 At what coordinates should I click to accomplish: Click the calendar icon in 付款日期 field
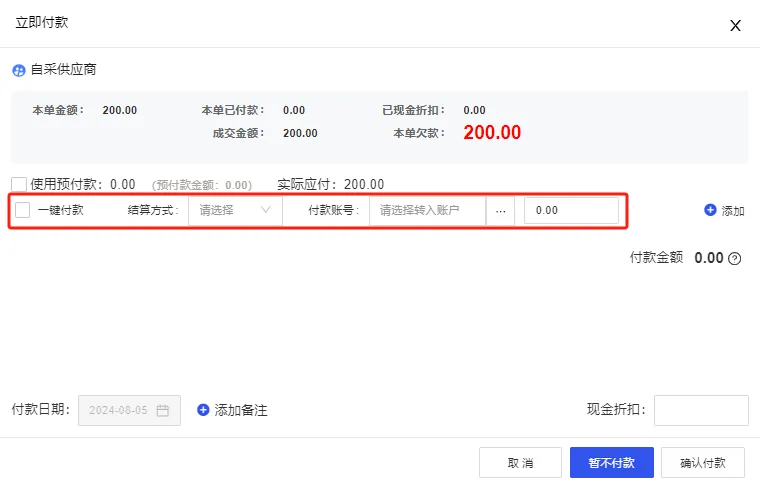click(163, 410)
